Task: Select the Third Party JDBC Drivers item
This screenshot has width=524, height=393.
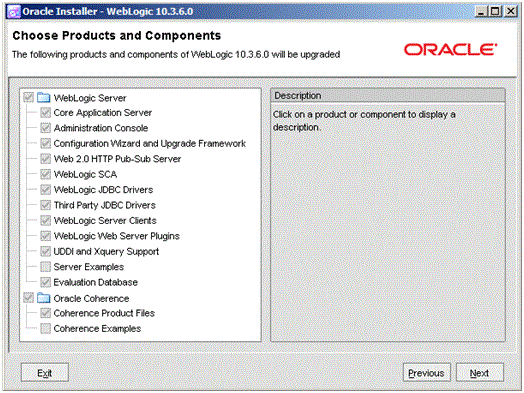Action: pyautogui.click(x=105, y=205)
